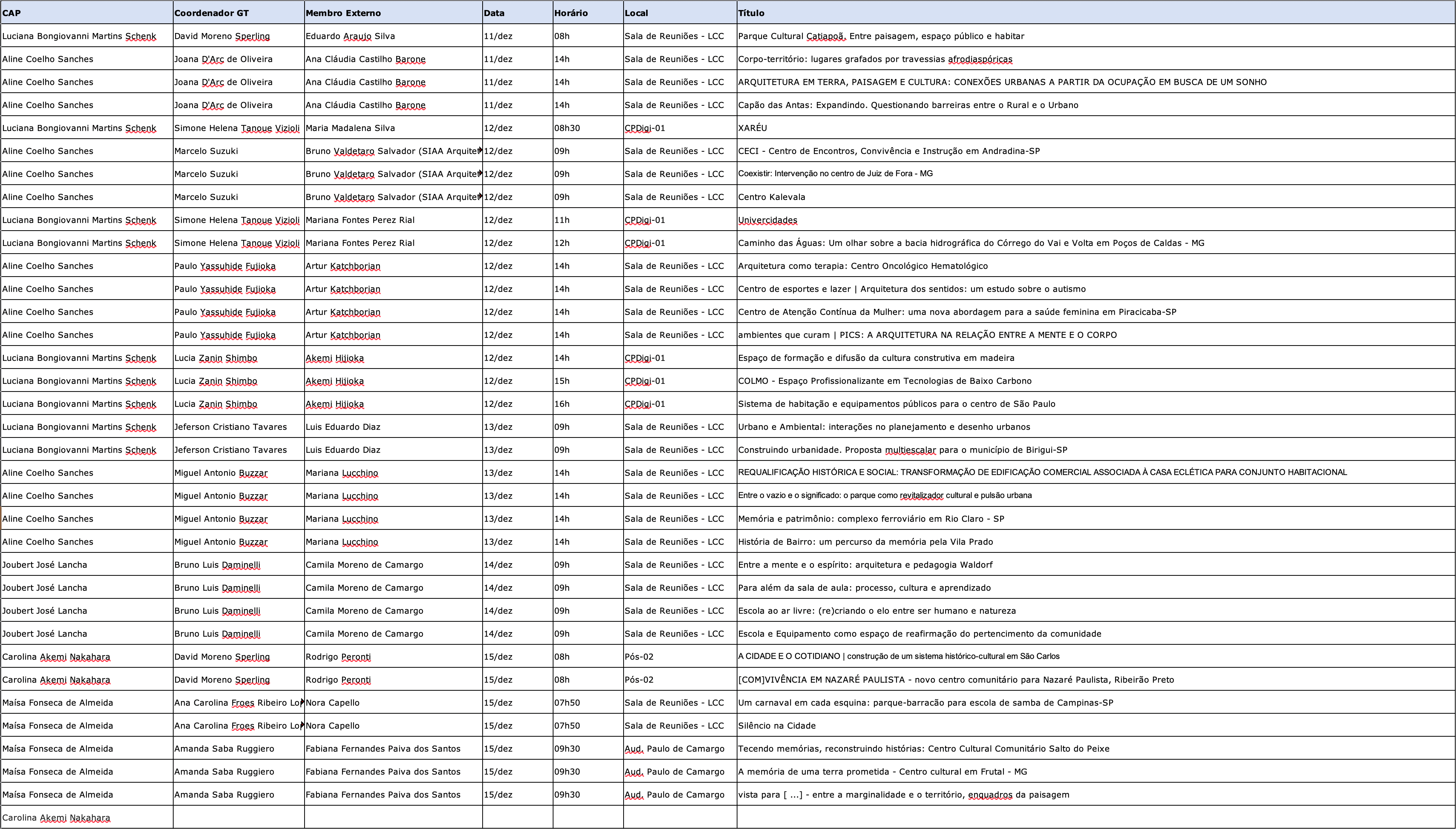Viewport: 1456px width, 829px height.
Task: Select "Memória e patrimônio: complexo ferroviário" title
Action: click(x=1096, y=519)
